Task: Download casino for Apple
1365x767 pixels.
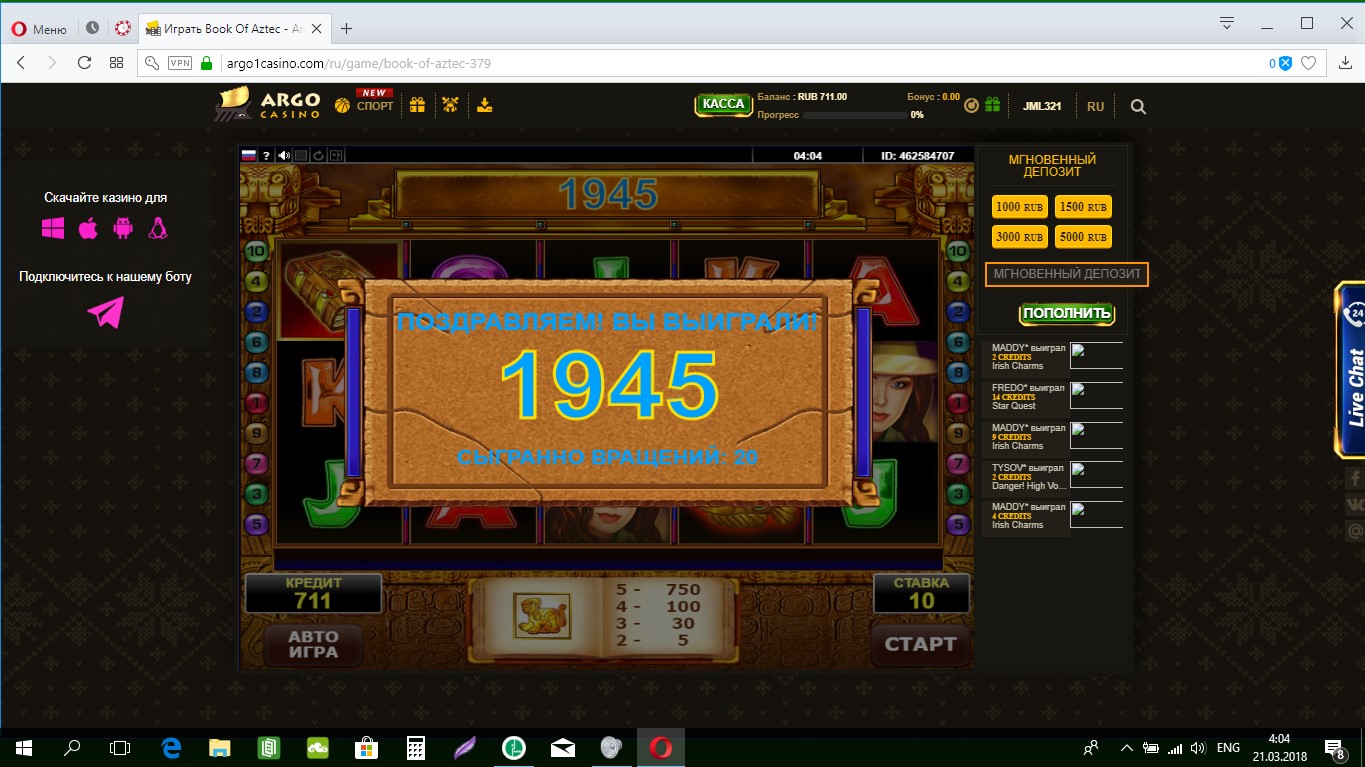Action: (x=88, y=229)
